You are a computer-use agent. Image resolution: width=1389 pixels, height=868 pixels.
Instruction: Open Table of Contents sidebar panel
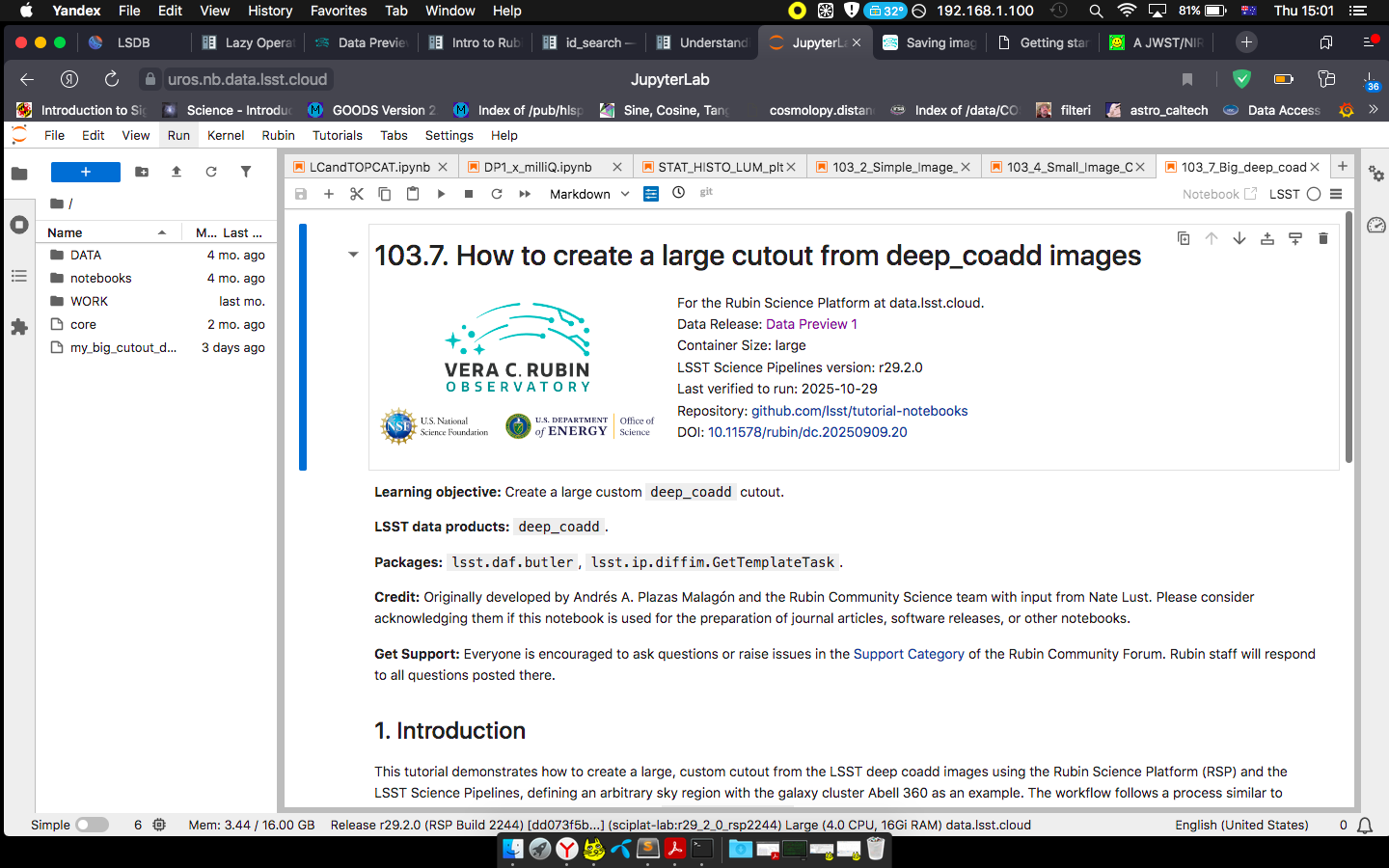pyautogui.click(x=19, y=277)
